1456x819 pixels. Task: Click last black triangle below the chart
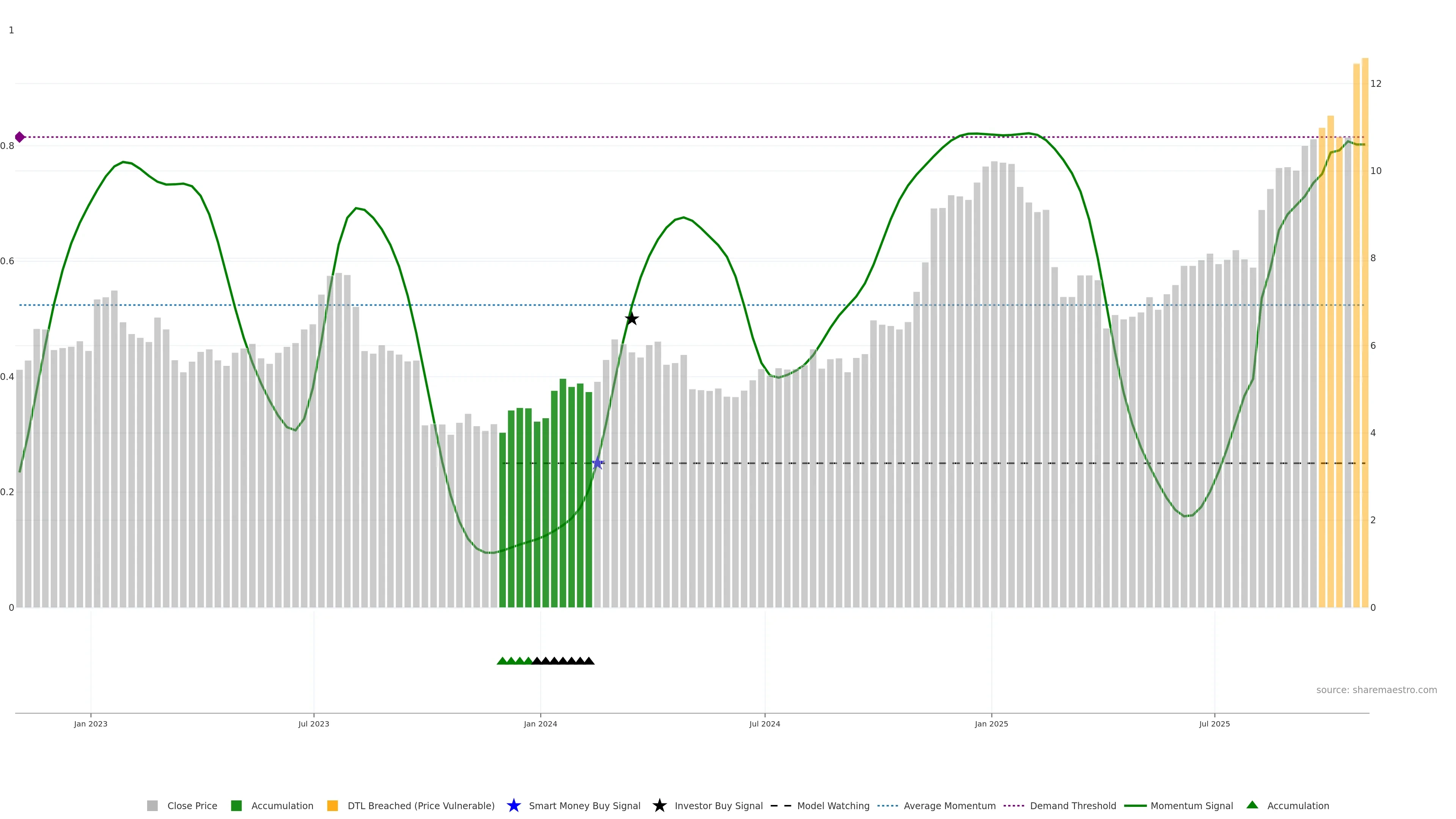[x=589, y=661]
